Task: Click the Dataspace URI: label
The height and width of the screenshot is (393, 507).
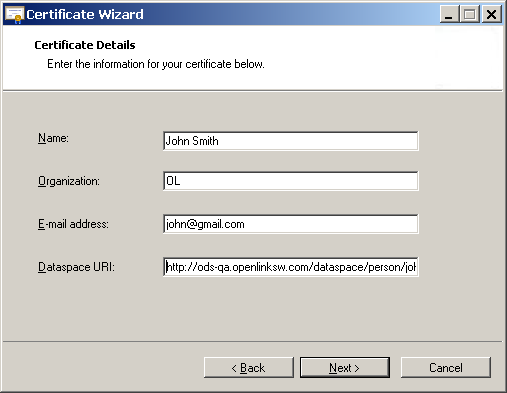Action: click(x=76, y=267)
